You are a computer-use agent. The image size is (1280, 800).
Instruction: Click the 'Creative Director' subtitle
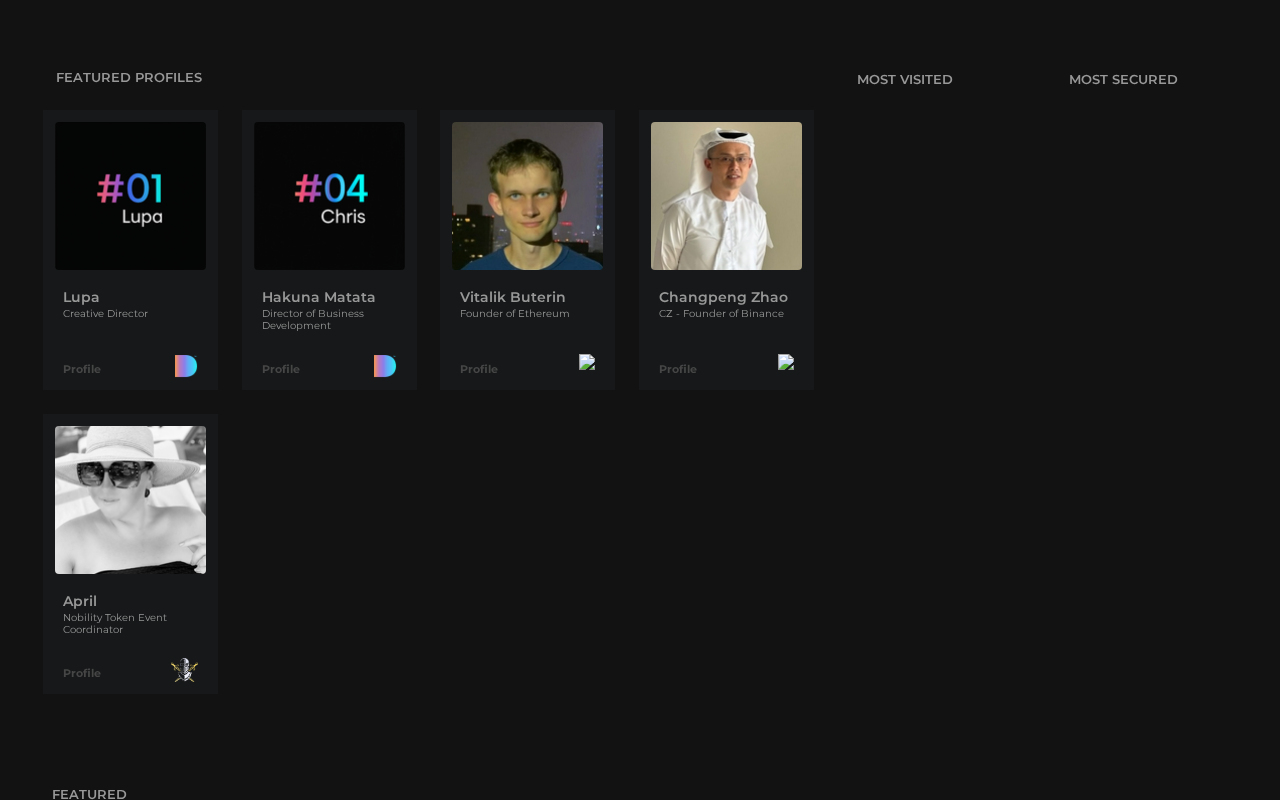pos(105,313)
